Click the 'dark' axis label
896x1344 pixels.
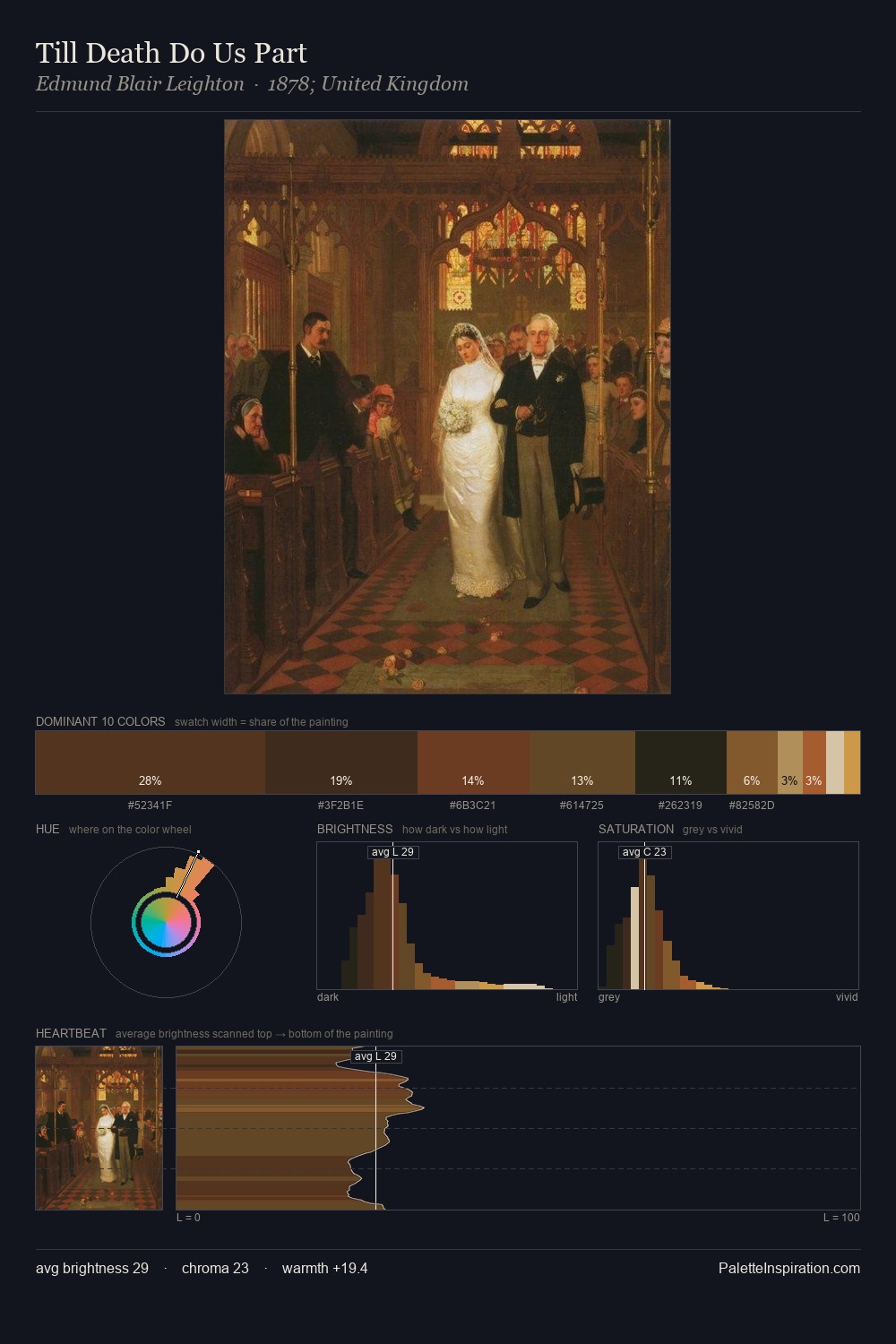pos(328,997)
